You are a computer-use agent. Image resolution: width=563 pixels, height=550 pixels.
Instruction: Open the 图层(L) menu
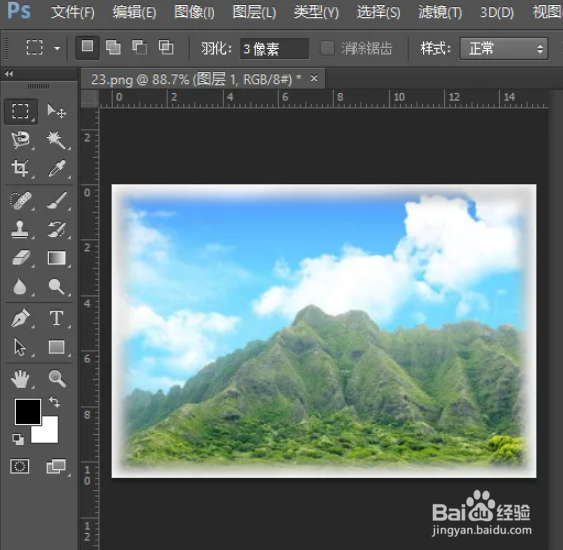(255, 13)
